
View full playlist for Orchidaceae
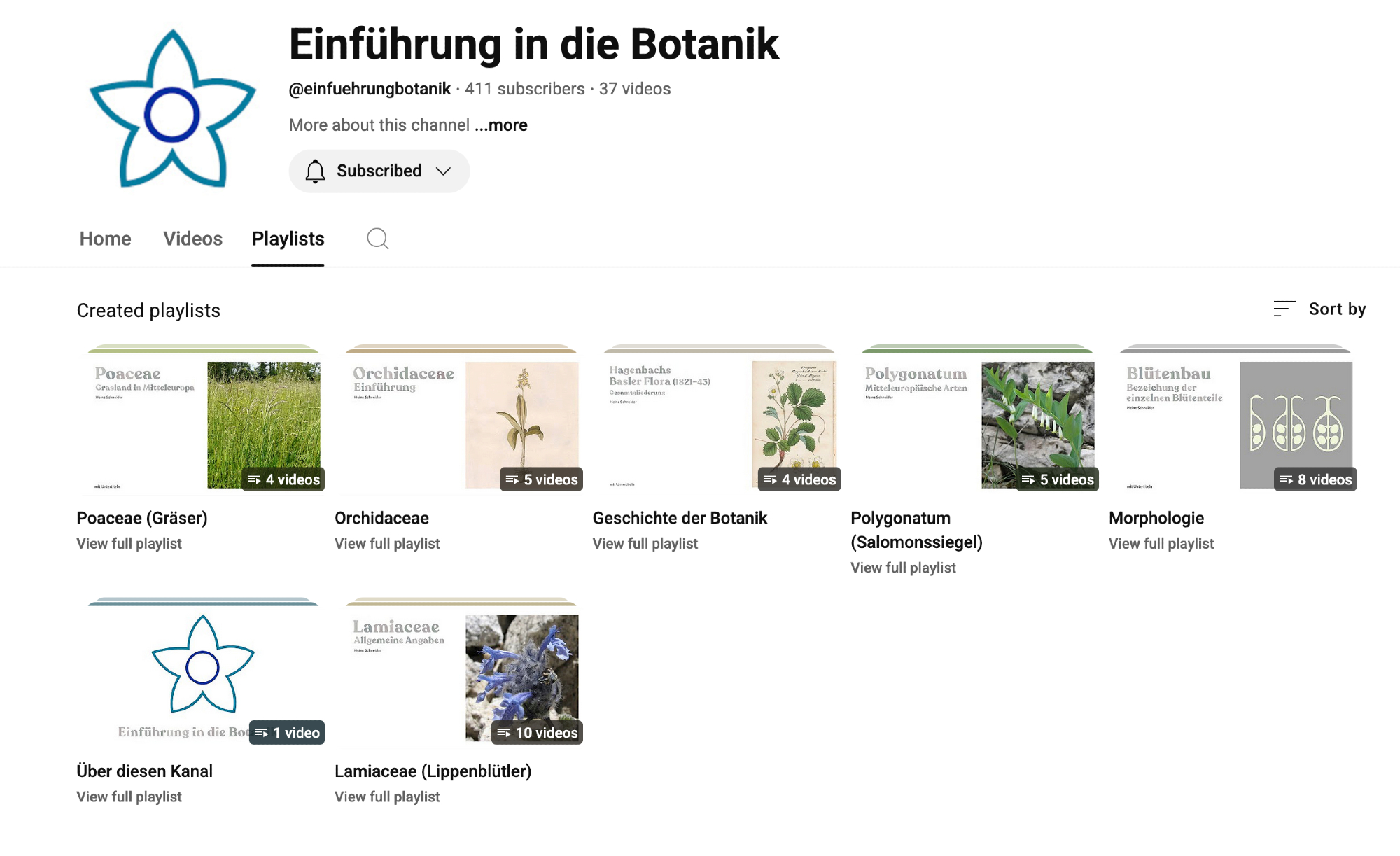[x=387, y=544]
